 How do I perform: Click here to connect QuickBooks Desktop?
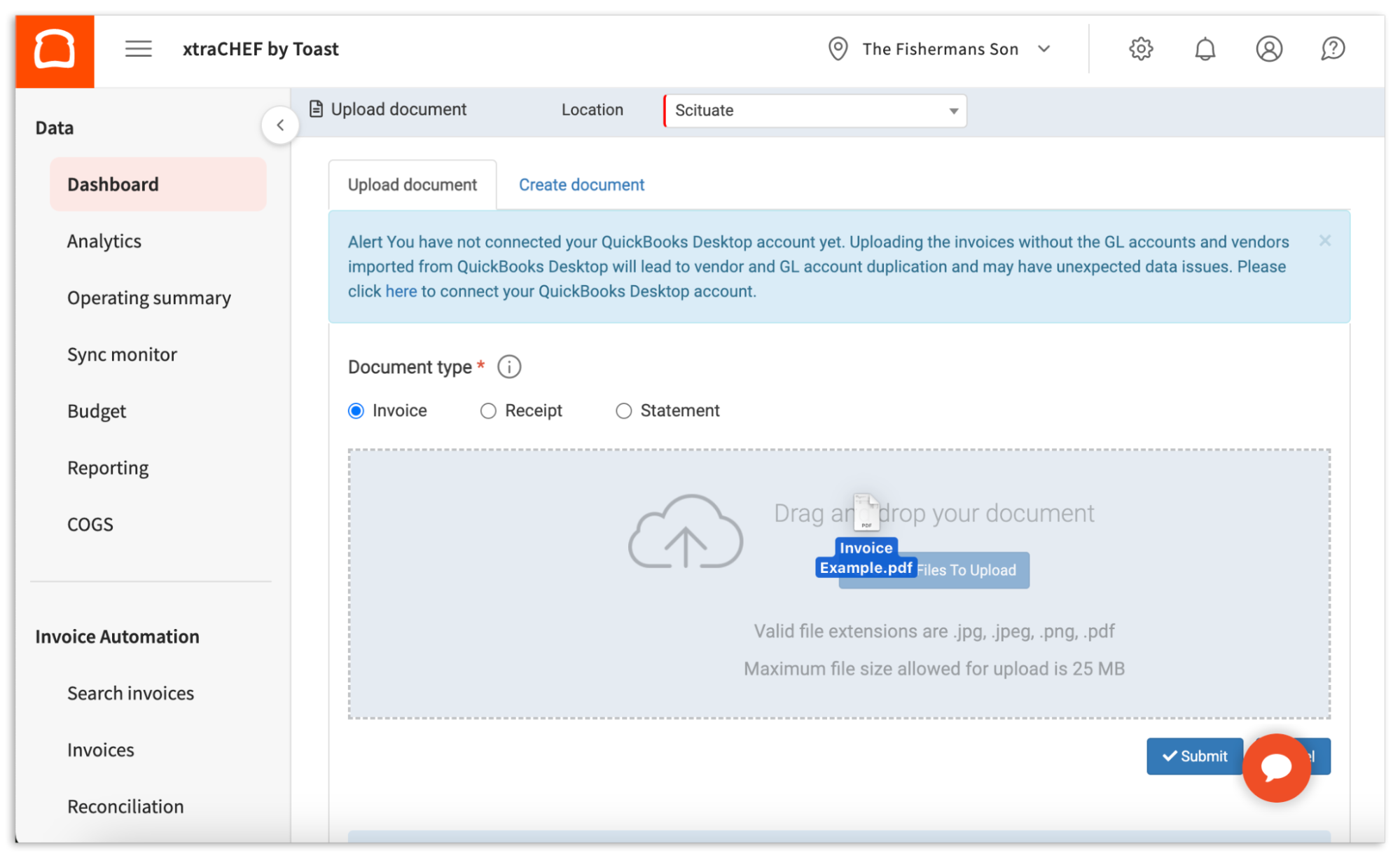(401, 291)
